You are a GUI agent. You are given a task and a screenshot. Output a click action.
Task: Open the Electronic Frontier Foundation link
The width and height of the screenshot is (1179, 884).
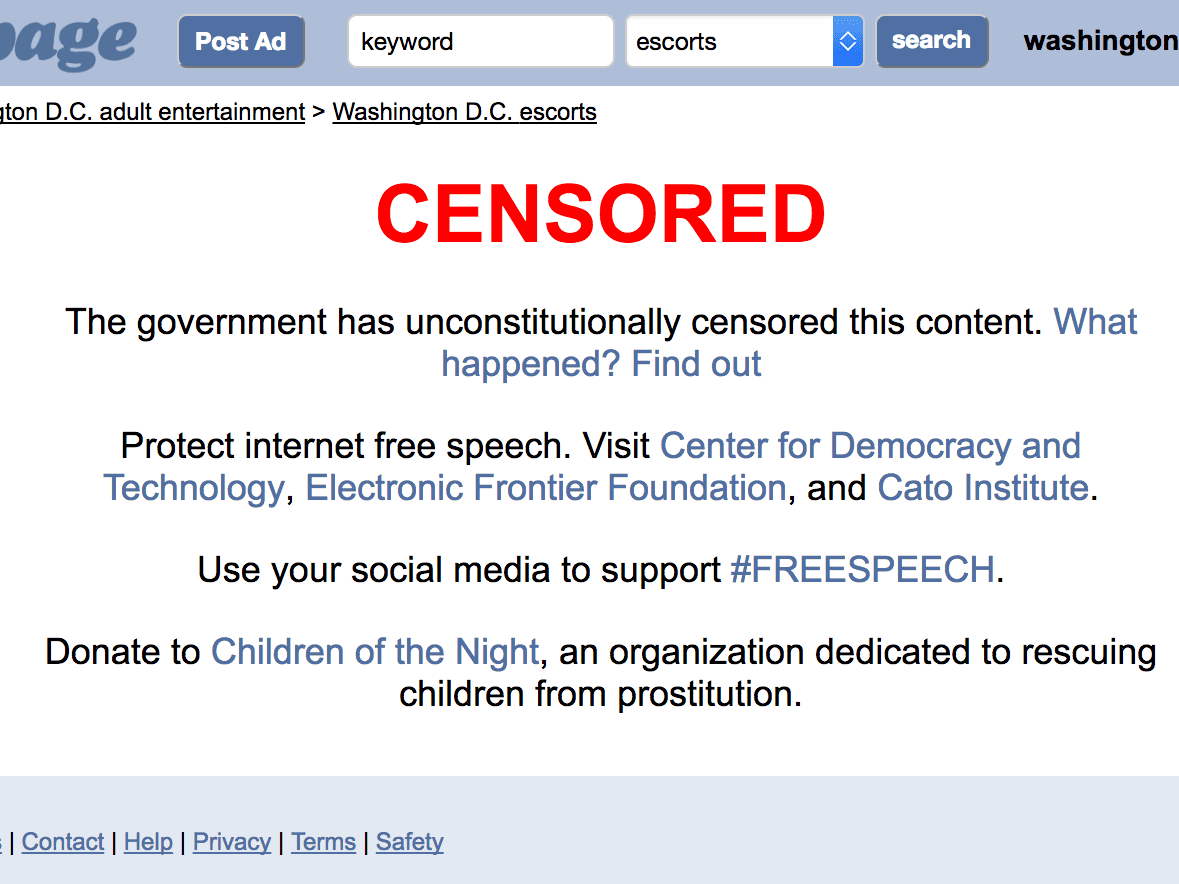pos(545,488)
